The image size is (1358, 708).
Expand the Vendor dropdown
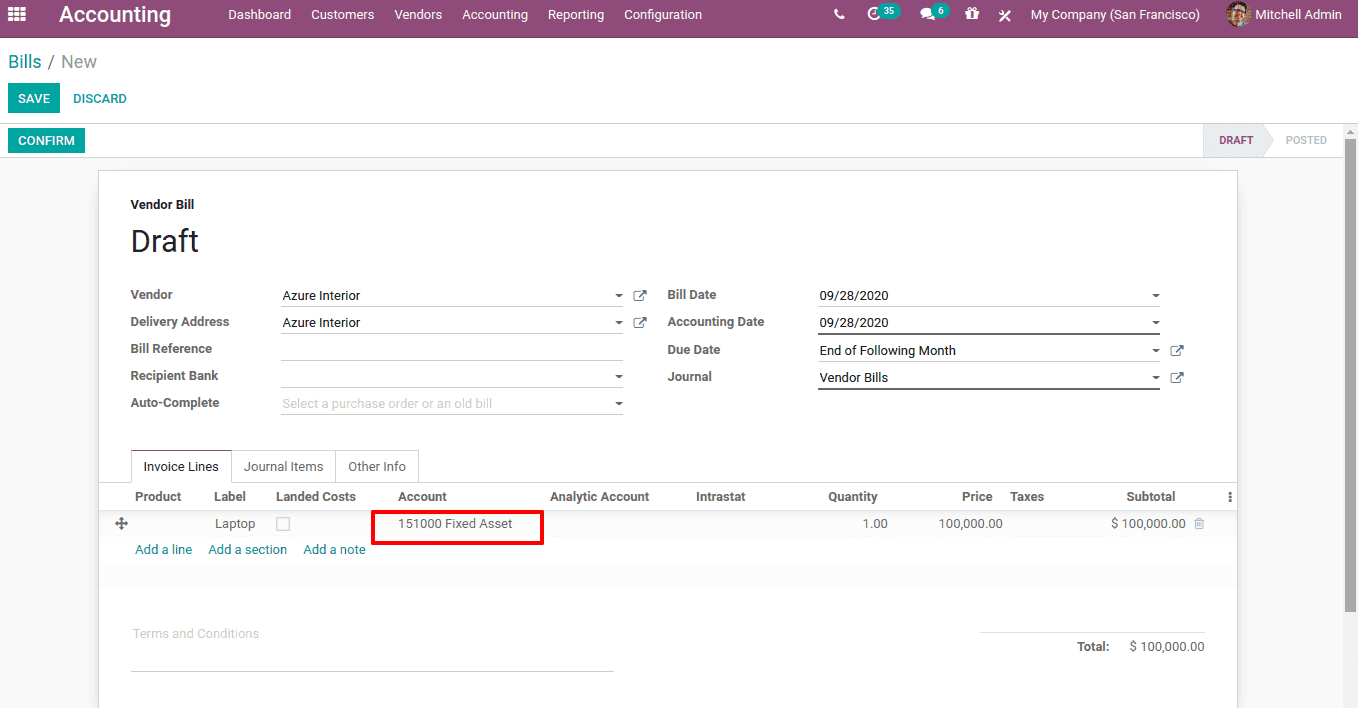(x=619, y=296)
